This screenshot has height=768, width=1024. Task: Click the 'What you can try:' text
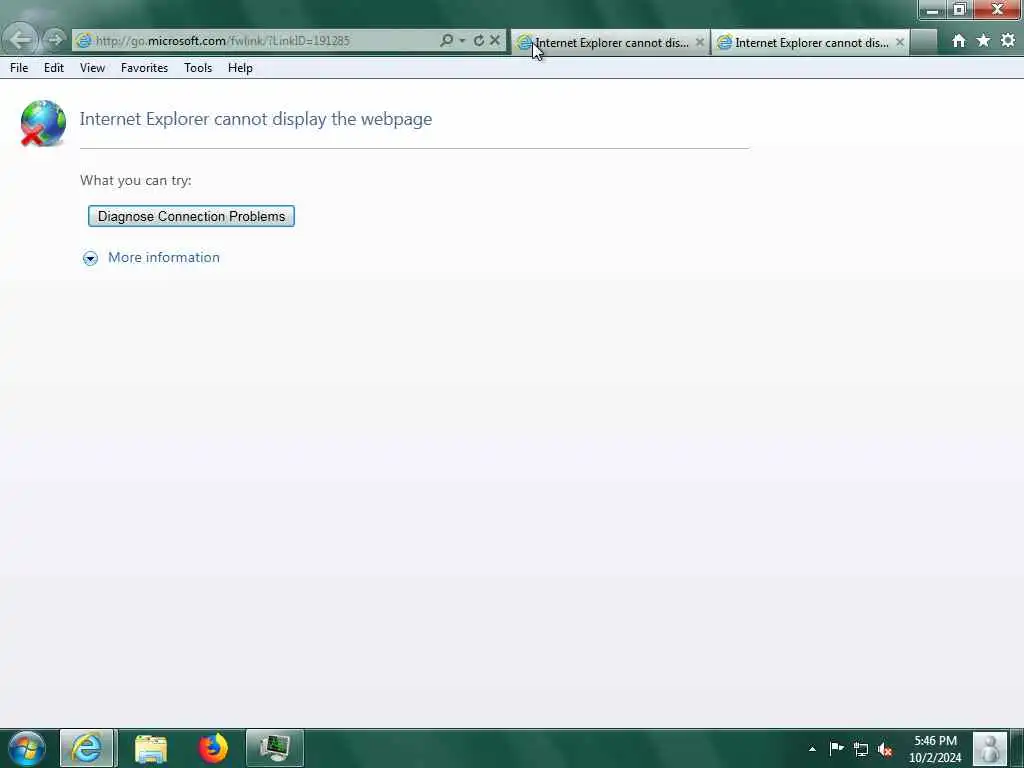coord(136,180)
